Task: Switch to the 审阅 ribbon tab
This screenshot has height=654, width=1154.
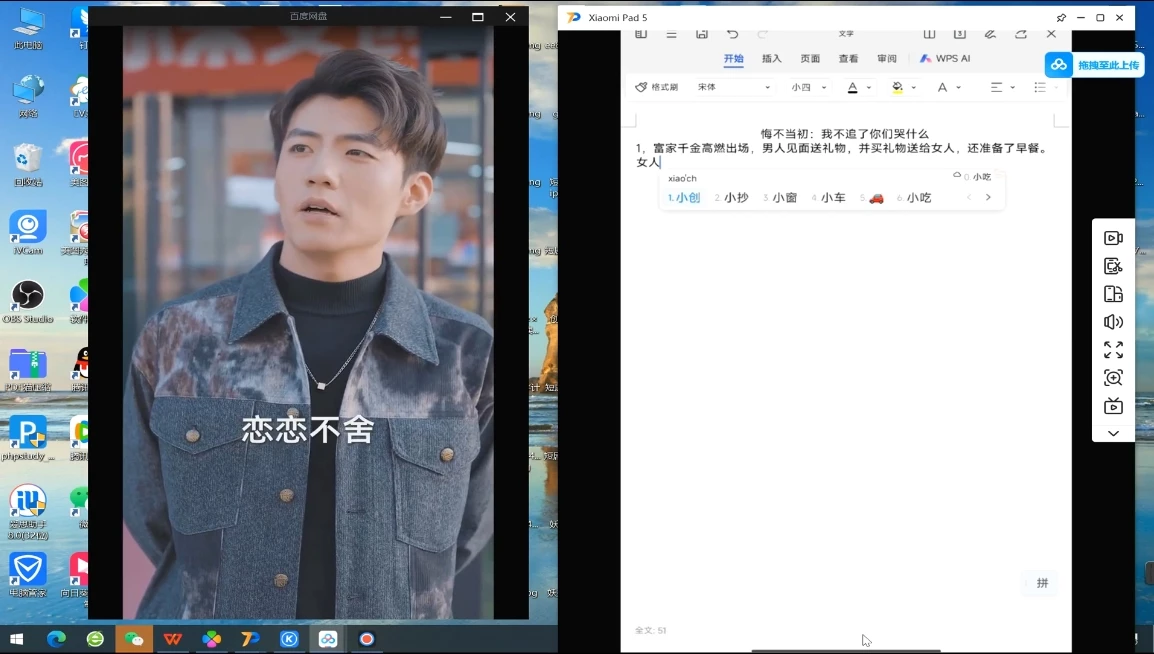Action: point(887,58)
